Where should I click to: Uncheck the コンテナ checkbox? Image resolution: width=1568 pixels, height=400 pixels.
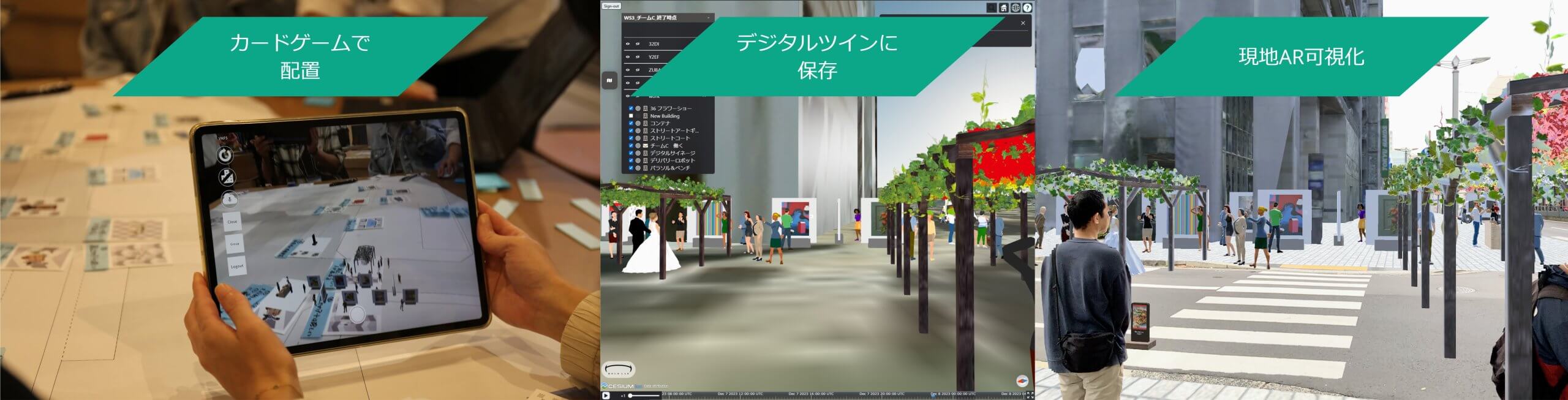[631, 123]
